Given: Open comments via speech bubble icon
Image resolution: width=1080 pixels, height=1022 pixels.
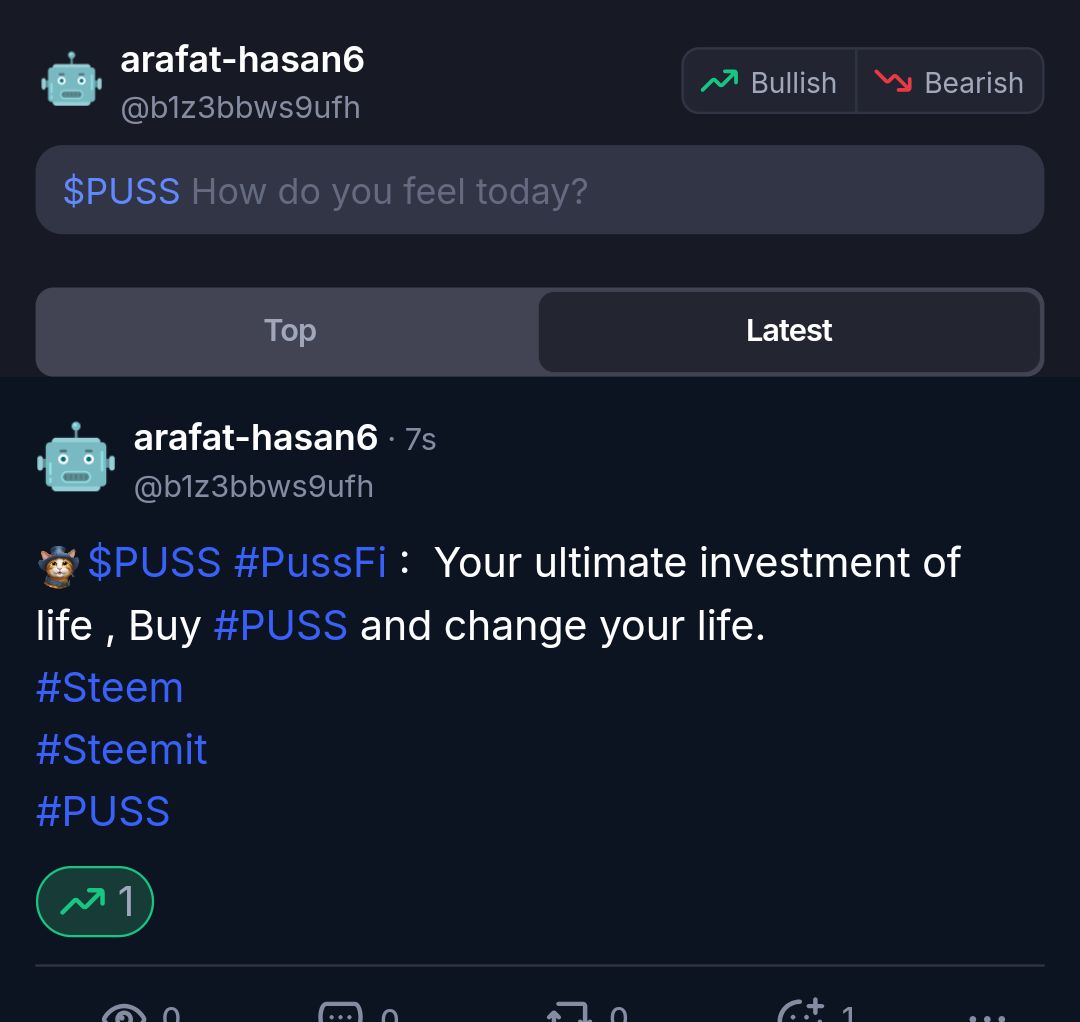Looking at the screenshot, I should pos(340,1013).
